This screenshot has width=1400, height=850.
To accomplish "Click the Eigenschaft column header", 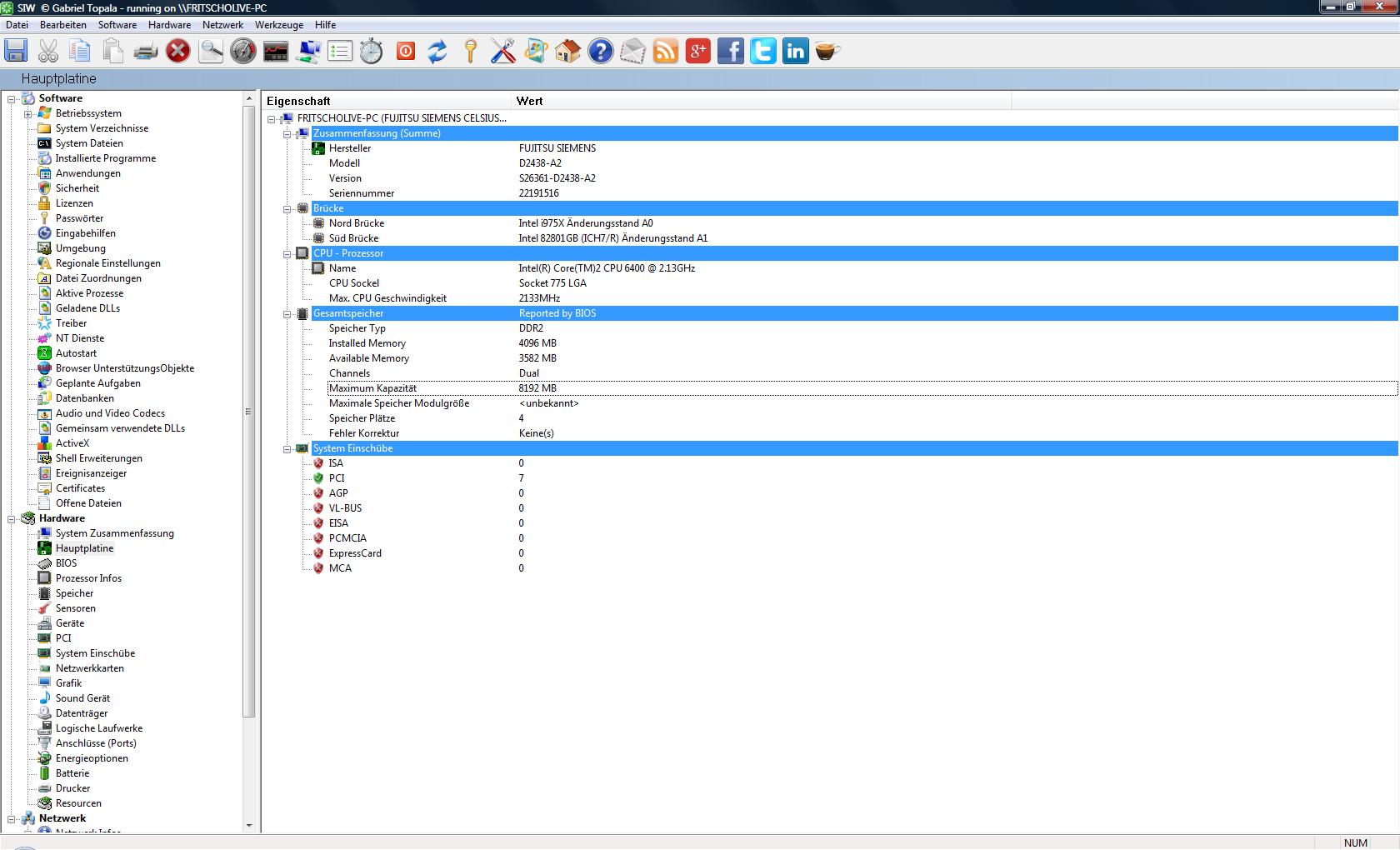I will (x=387, y=101).
